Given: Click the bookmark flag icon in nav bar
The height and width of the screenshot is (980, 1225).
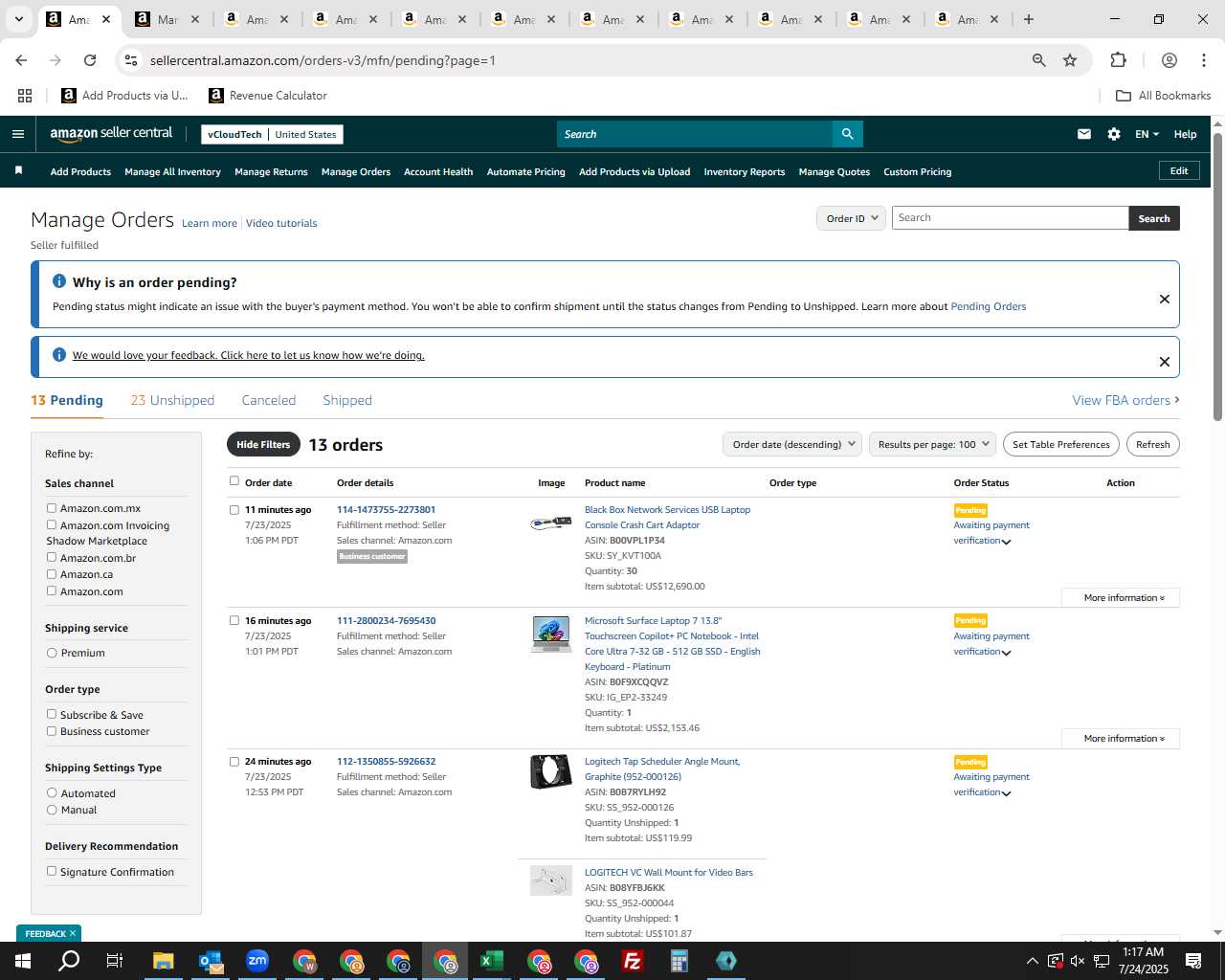Looking at the screenshot, I should pos(18,171).
